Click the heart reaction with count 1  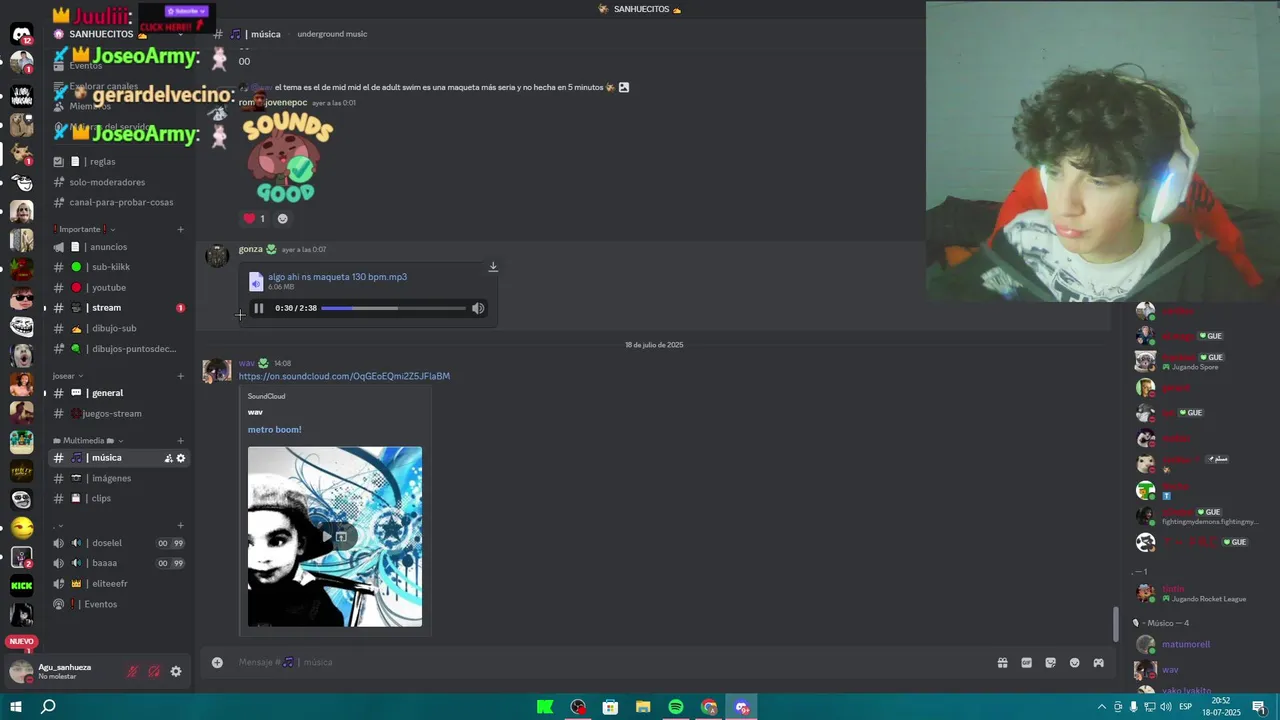[255, 219]
